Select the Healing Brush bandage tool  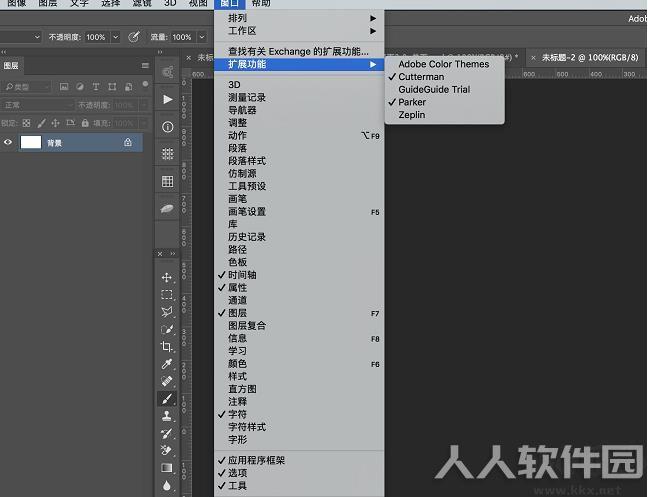tap(167, 381)
